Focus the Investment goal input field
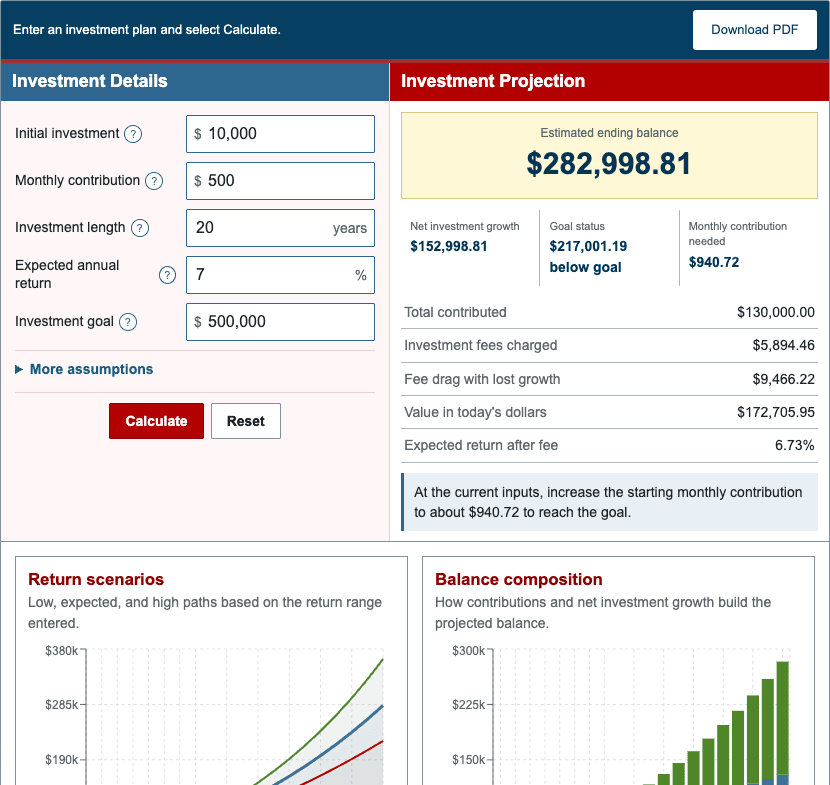830x785 pixels. pyautogui.click(x=280, y=322)
